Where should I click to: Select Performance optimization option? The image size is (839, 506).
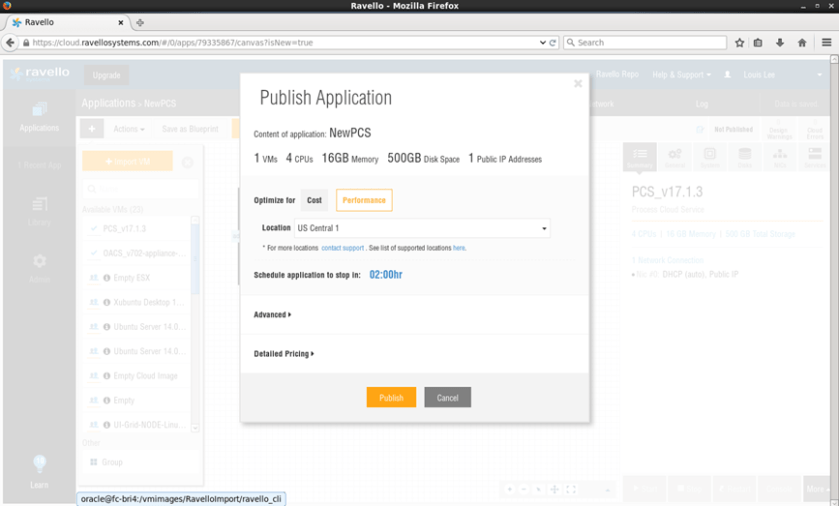click(364, 200)
